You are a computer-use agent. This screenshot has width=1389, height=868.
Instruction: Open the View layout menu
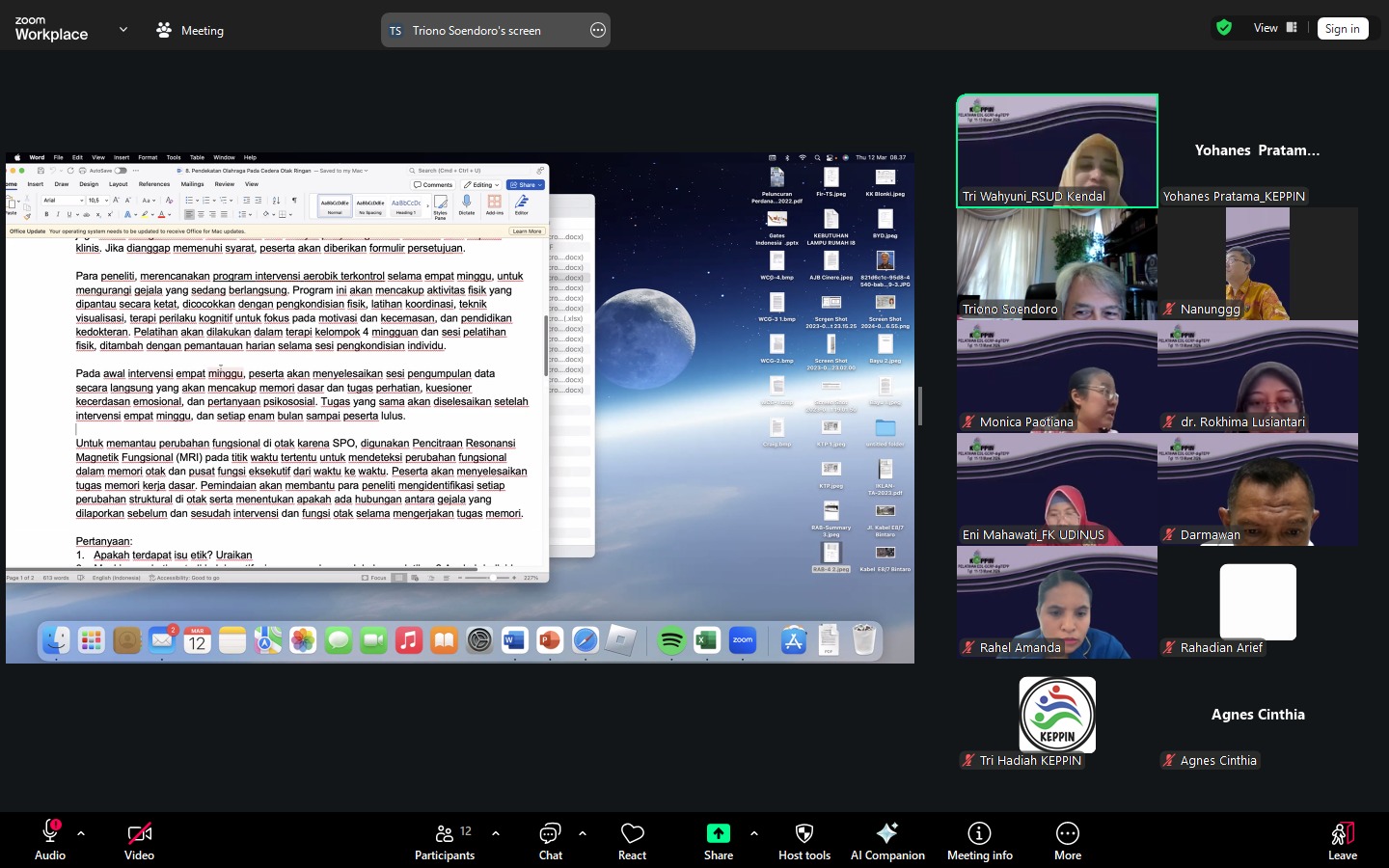1275,28
